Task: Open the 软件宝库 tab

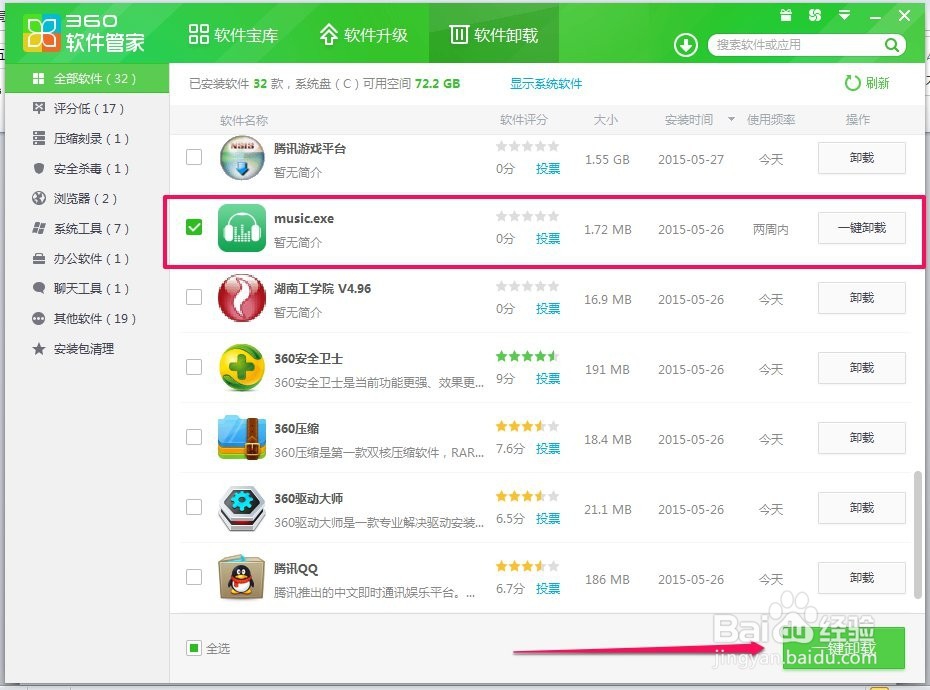Action: [x=233, y=32]
